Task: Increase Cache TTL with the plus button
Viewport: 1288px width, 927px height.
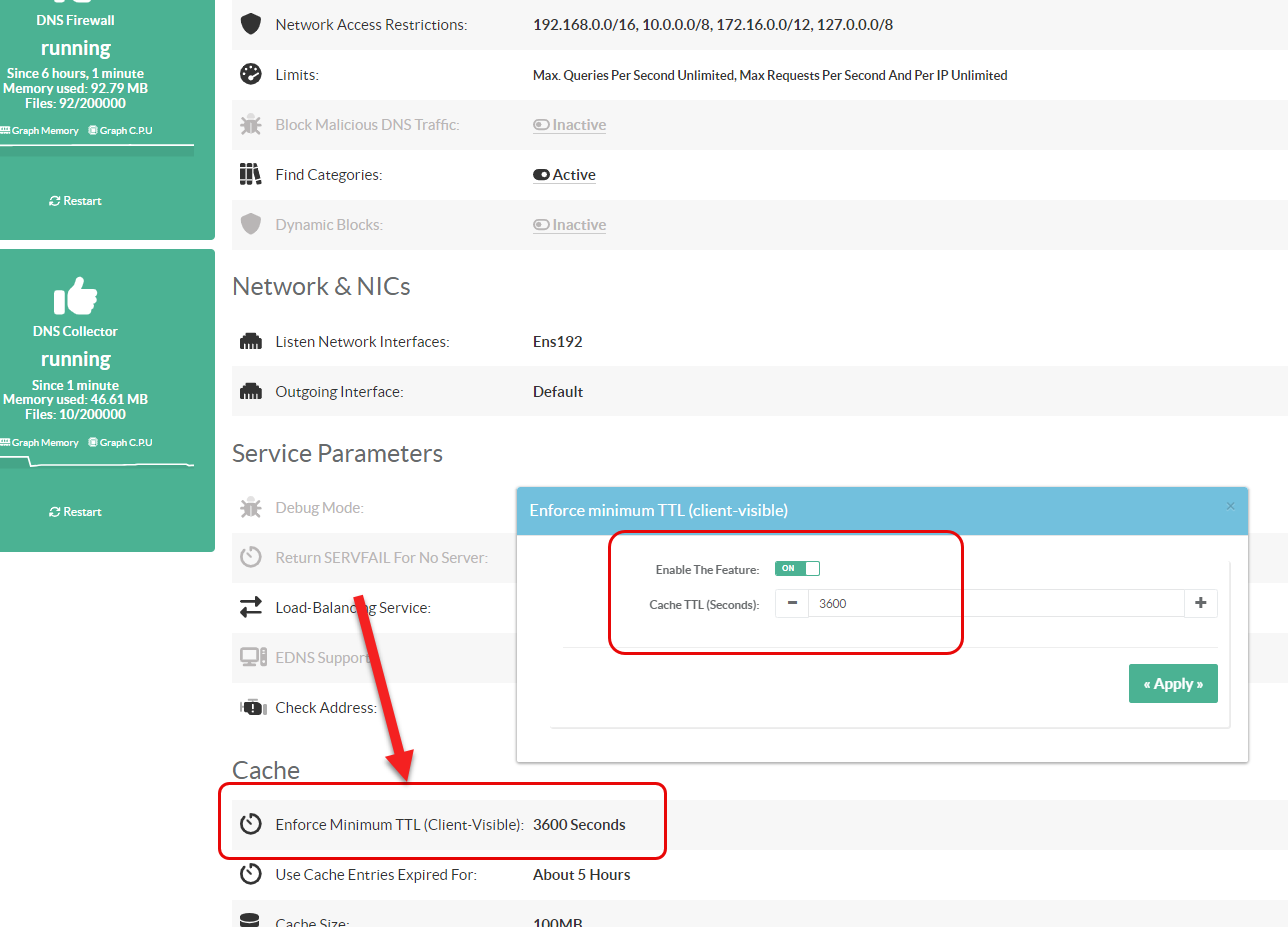Action: coord(1201,603)
